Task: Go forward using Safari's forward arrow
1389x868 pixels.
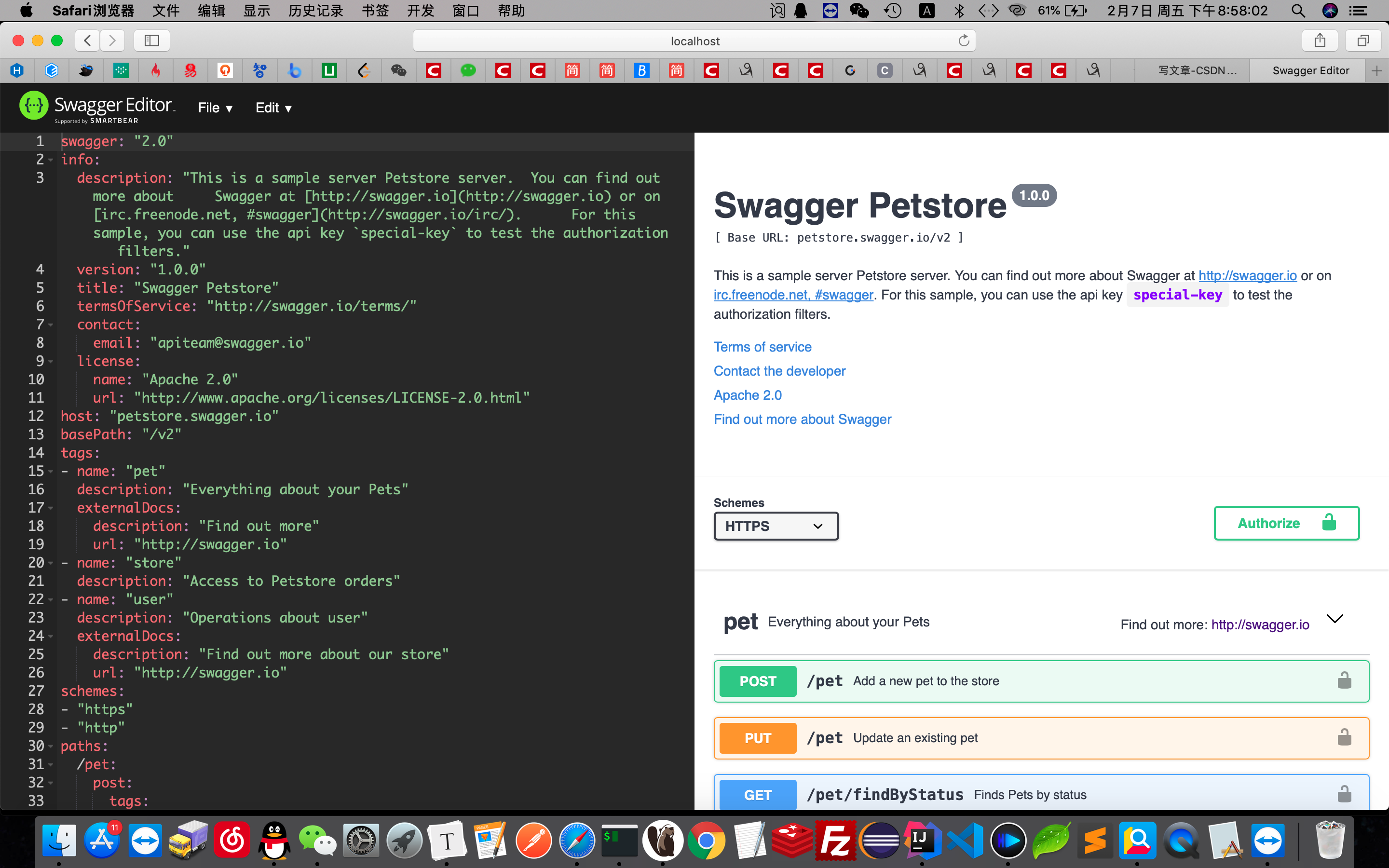Action: pos(112,40)
